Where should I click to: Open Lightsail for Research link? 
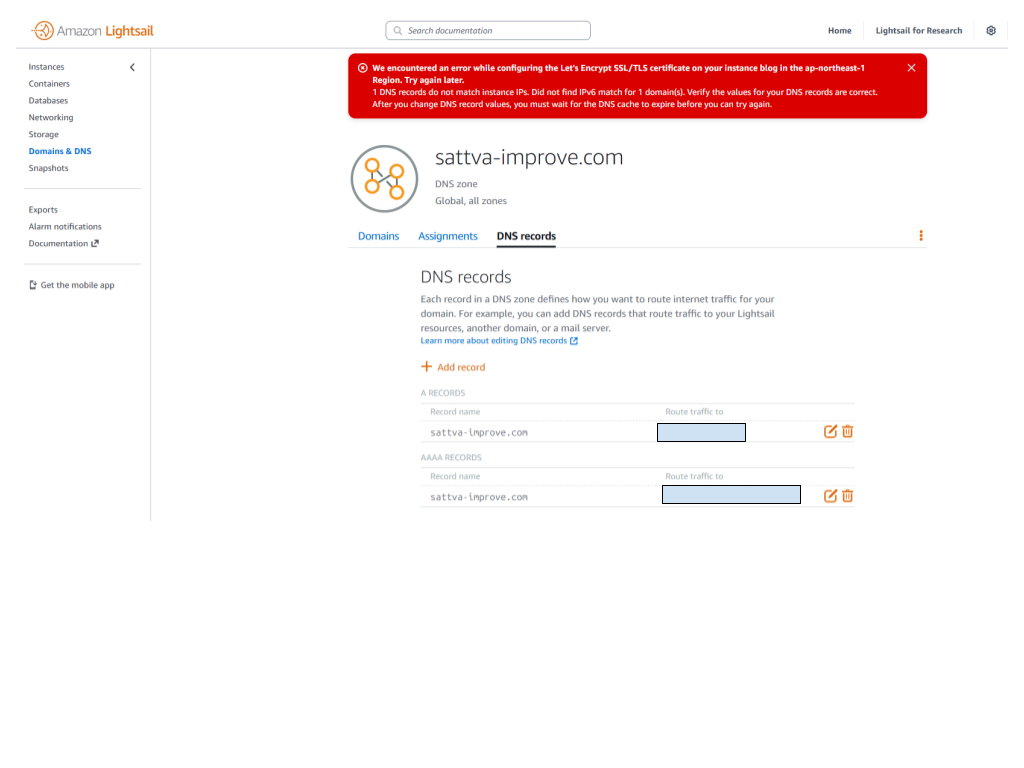pos(918,31)
